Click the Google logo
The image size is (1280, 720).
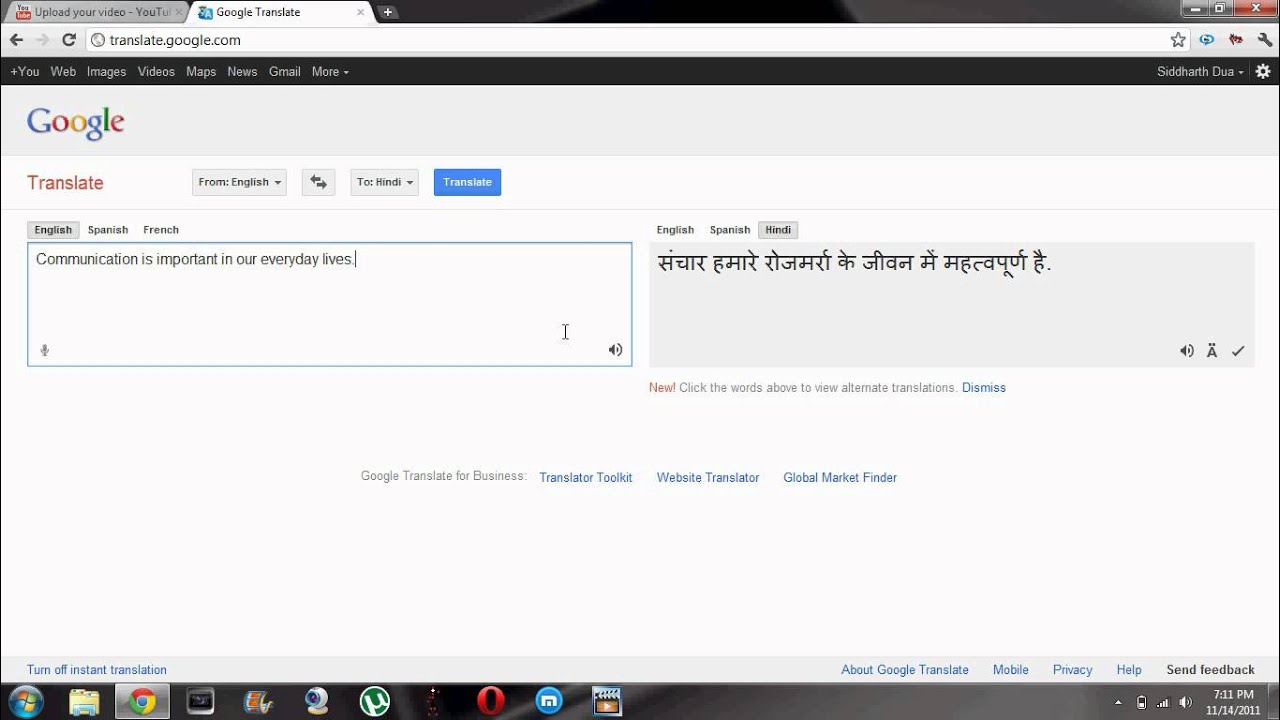(x=76, y=122)
